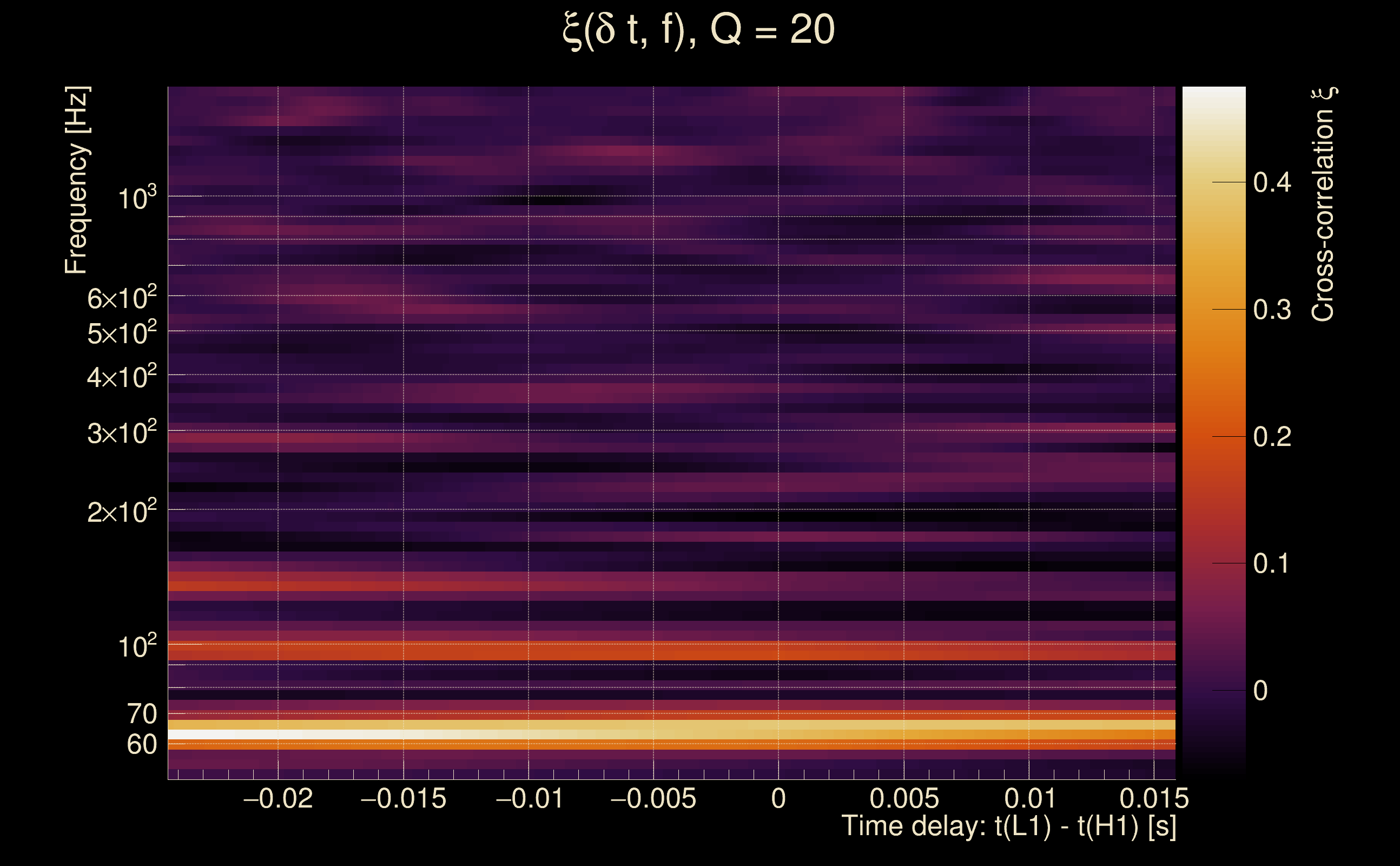
Task: Click the 2×10² frequency tick label
Action: point(122,511)
